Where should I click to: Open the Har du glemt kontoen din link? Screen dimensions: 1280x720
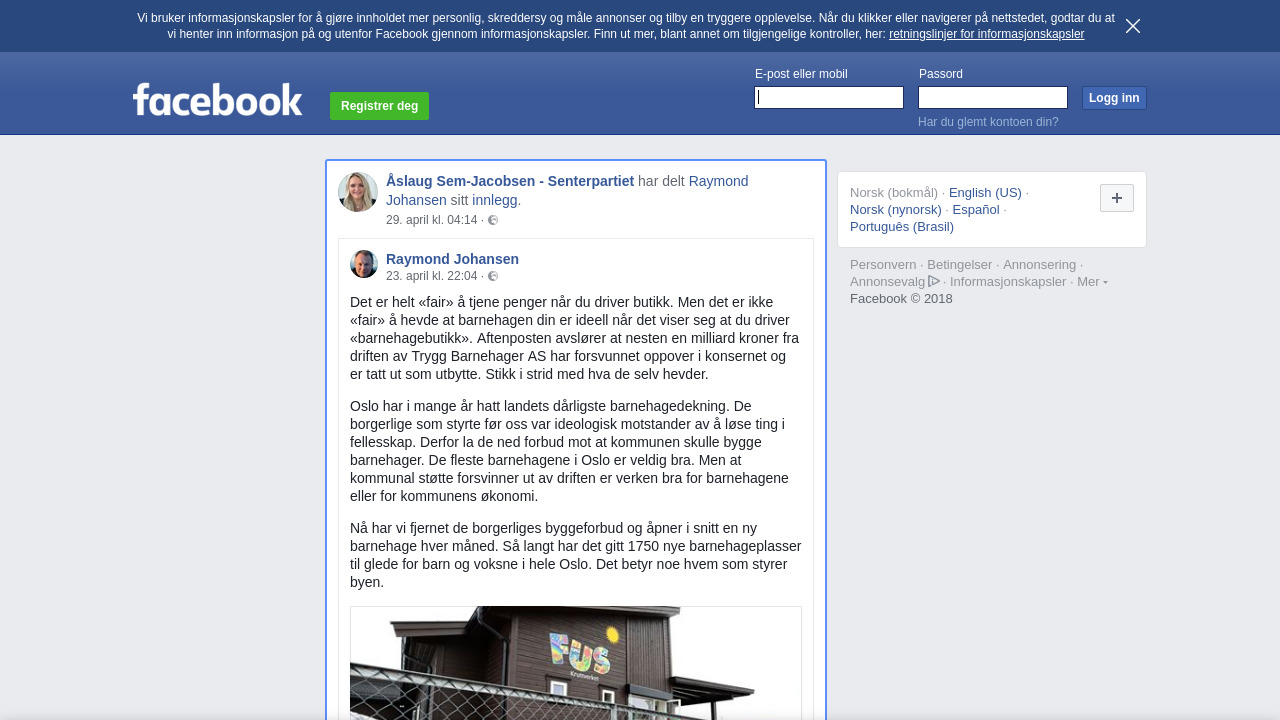point(988,122)
